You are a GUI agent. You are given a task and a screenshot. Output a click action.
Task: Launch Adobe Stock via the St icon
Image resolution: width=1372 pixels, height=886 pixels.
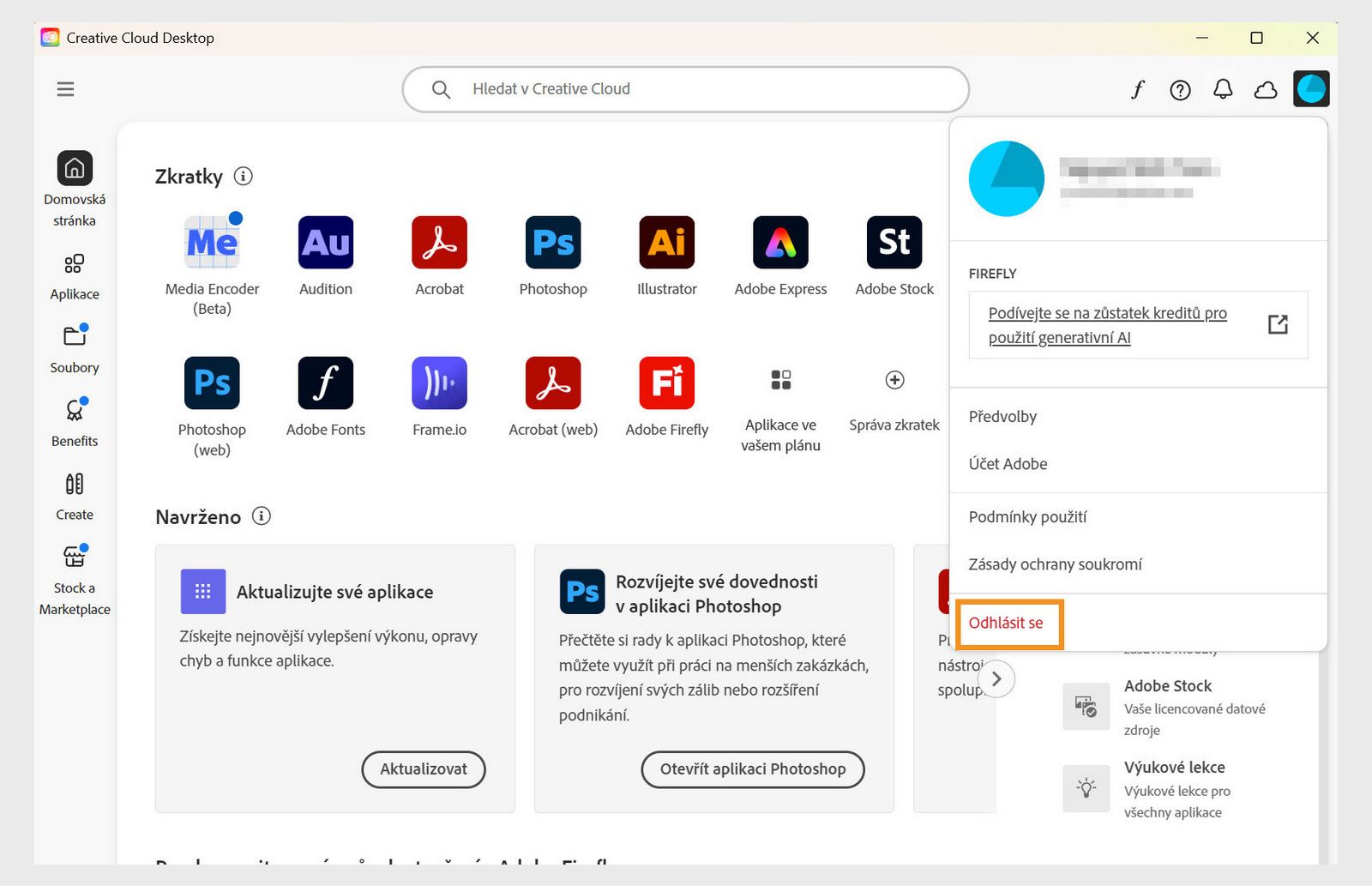(x=894, y=243)
